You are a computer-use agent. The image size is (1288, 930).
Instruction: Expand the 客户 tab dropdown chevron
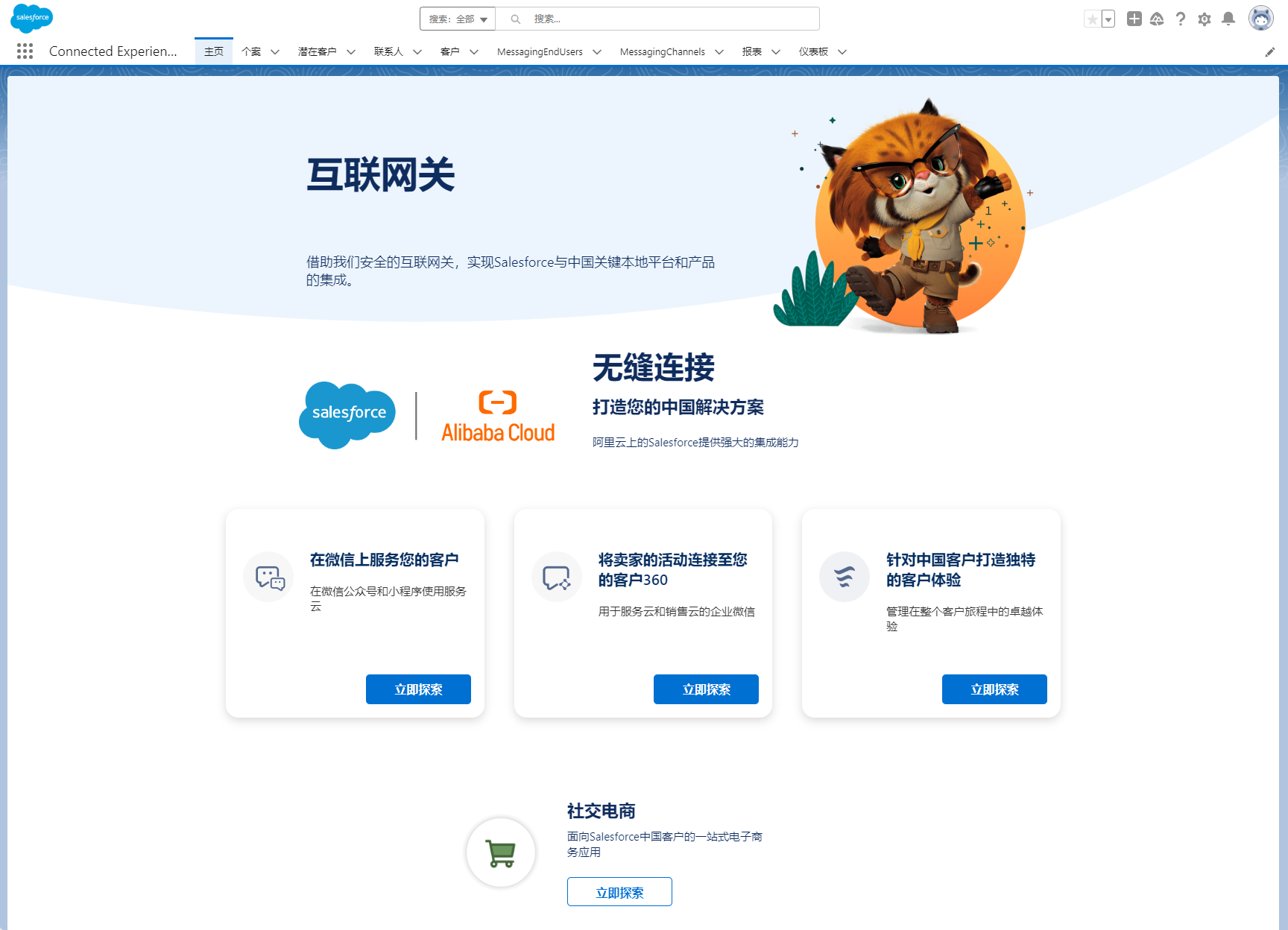pyautogui.click(x=474, y=52)
